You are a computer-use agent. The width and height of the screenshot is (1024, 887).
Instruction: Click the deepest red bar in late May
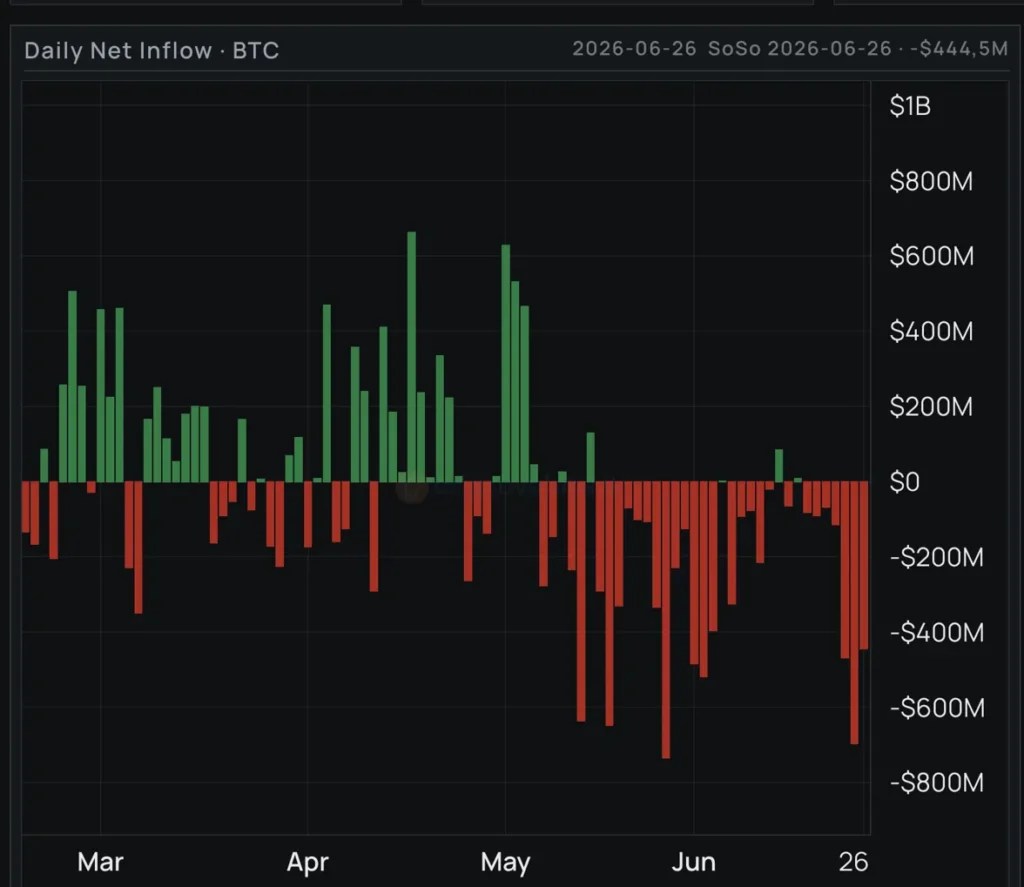(665, 620)
